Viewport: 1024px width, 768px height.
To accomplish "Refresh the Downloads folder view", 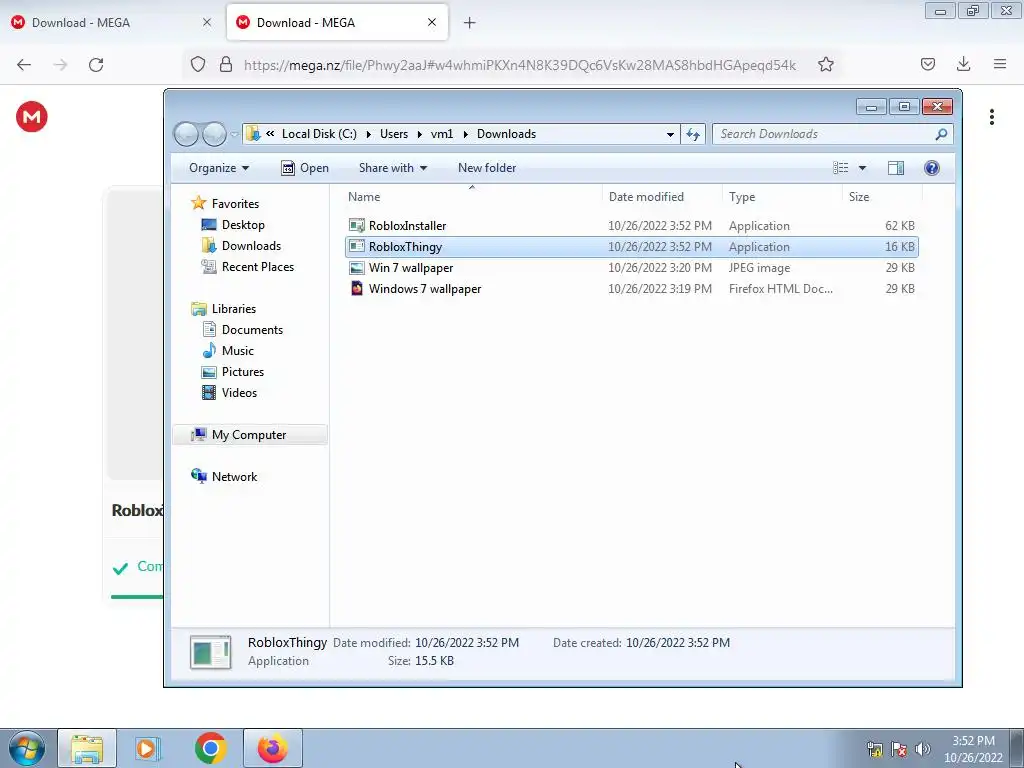I will point(693,134).
